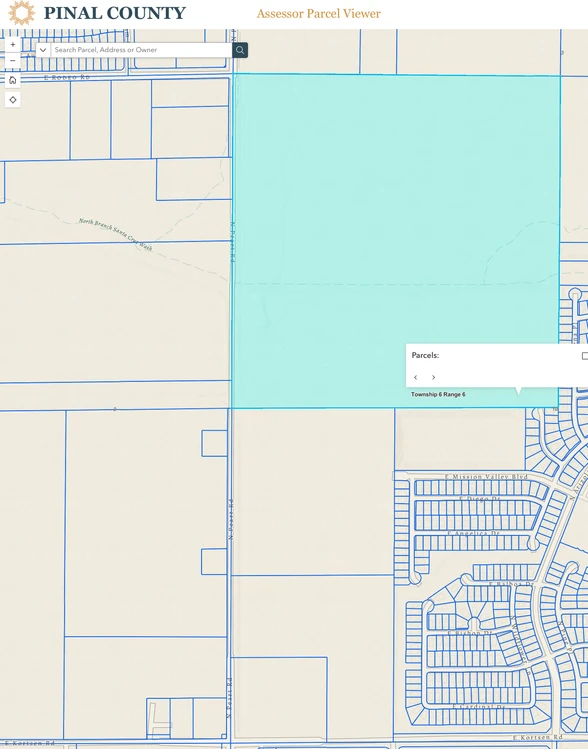Go to the previous parcel in popup
Viewport: 588px width, 749px height.
pos(416,377)
